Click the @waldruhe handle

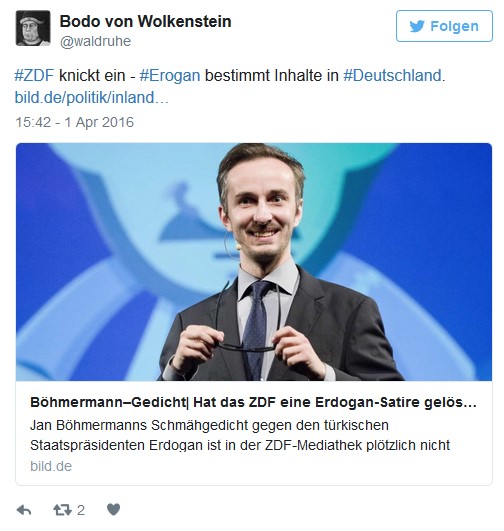[96, 41]
